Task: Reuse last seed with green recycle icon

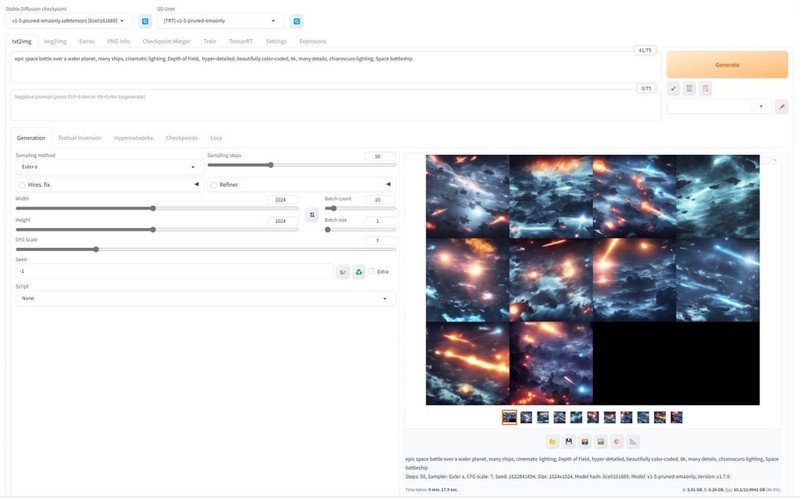Action: 359,271
